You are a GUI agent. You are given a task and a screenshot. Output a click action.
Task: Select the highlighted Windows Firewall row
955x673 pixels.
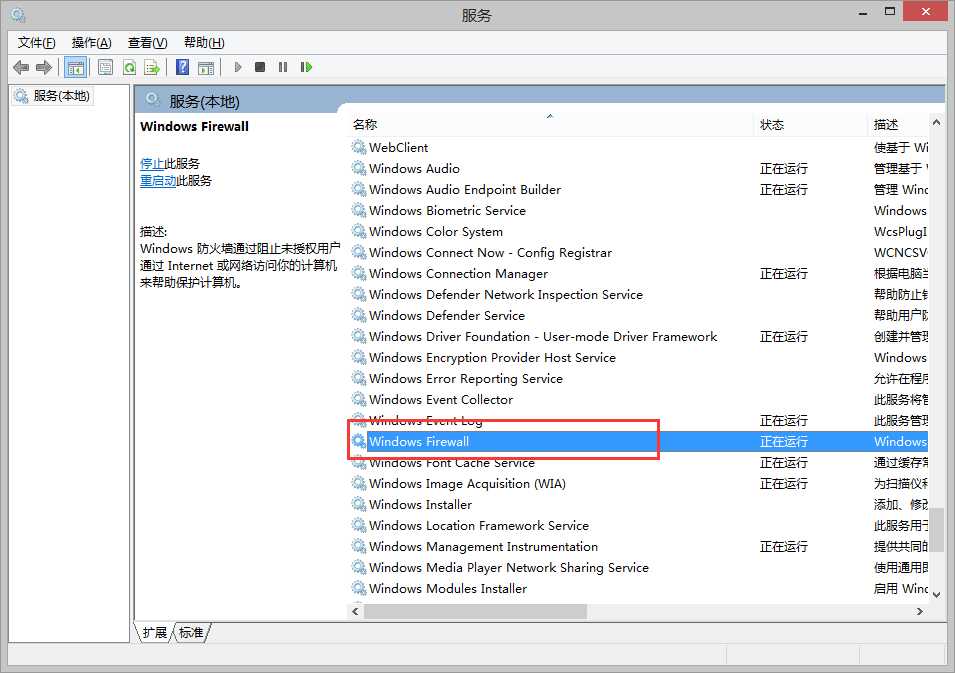point(638,442)
